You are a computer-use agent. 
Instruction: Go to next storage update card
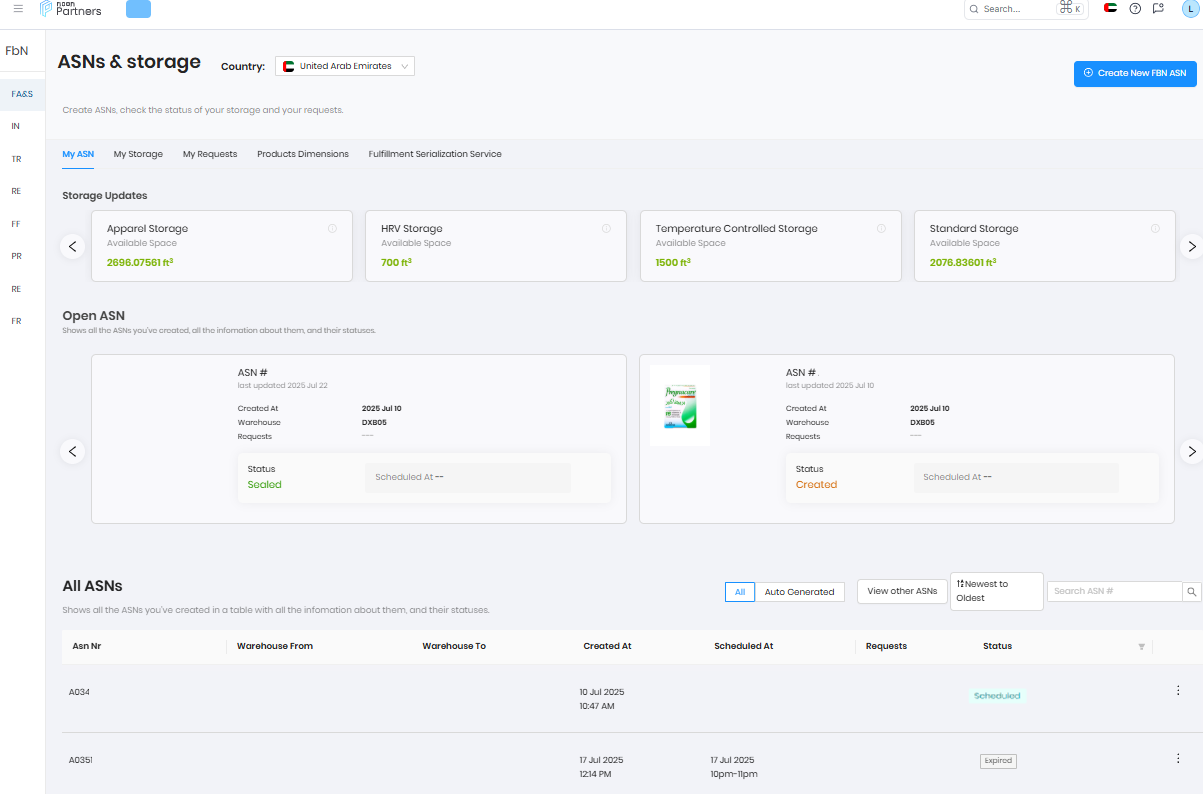[1191, 246]
